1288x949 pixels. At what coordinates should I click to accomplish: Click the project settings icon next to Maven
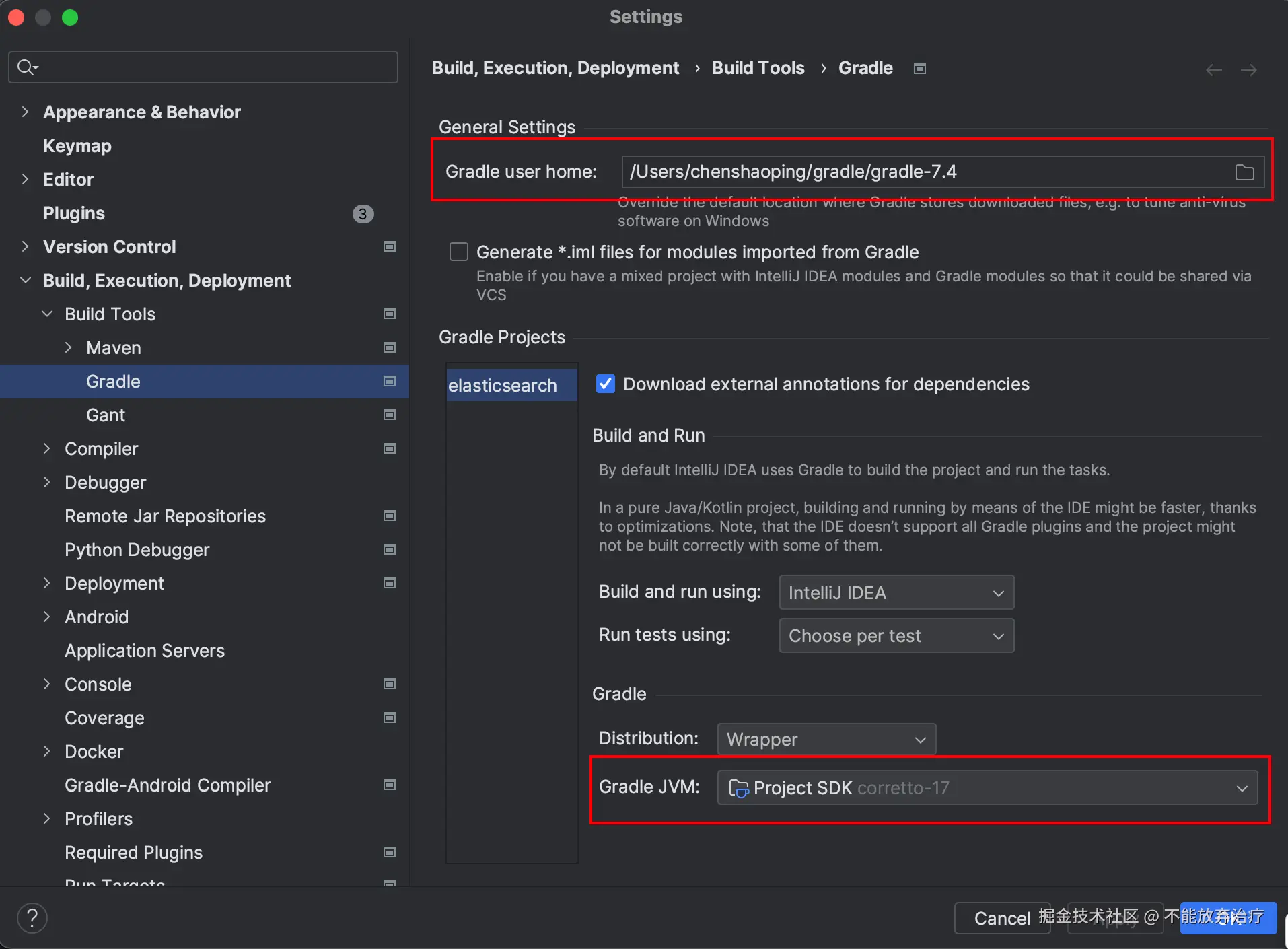[x=389, y=348]
